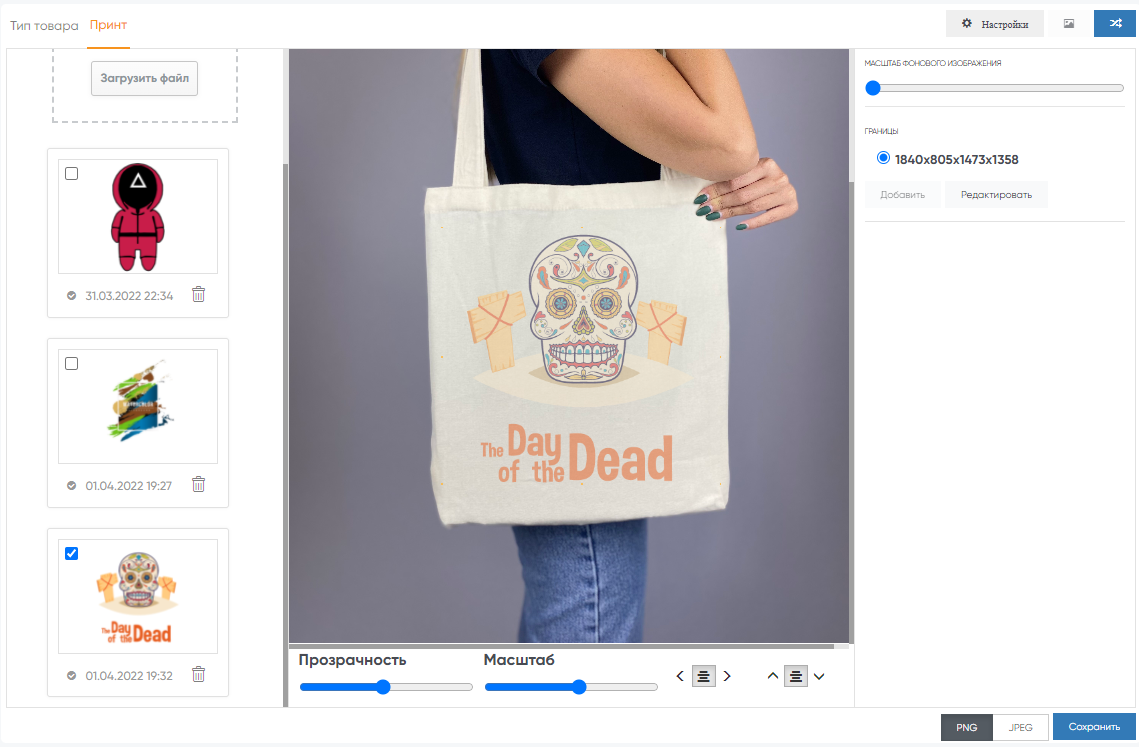Open Настройки settings

coord(995,24)
